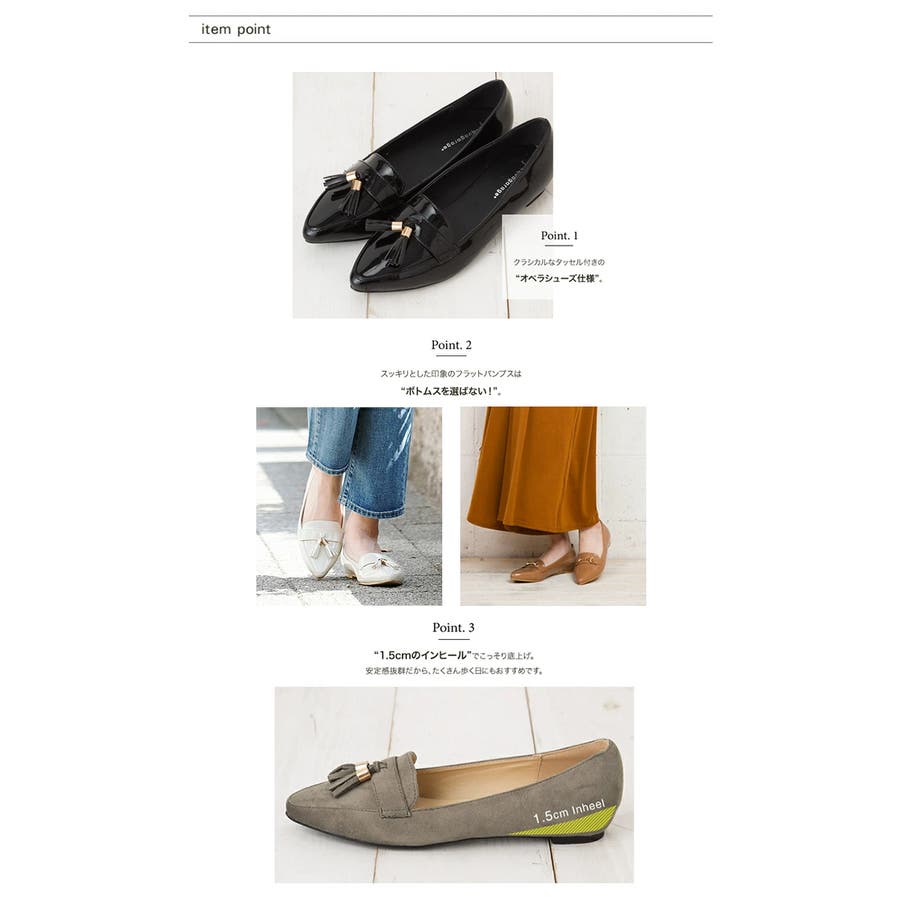Click the black patent tassel loafers photo

point(422,195)
